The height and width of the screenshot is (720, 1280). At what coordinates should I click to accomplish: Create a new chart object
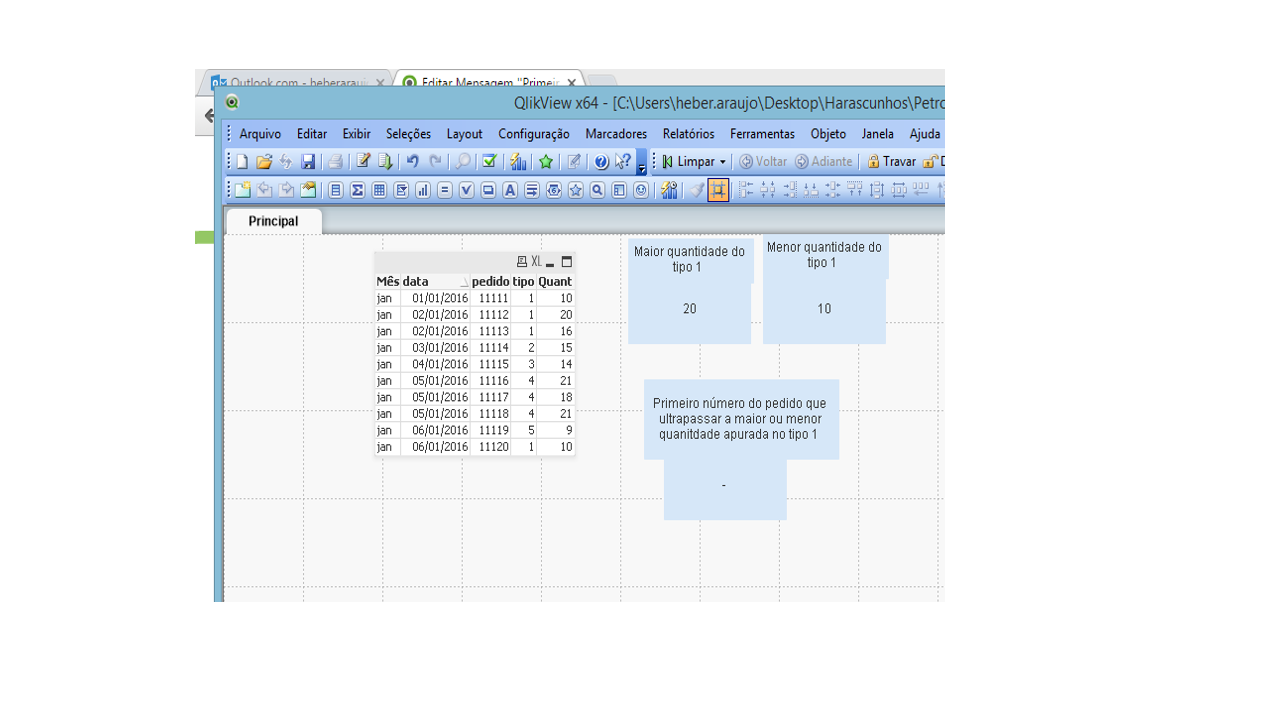coord(423,190)
